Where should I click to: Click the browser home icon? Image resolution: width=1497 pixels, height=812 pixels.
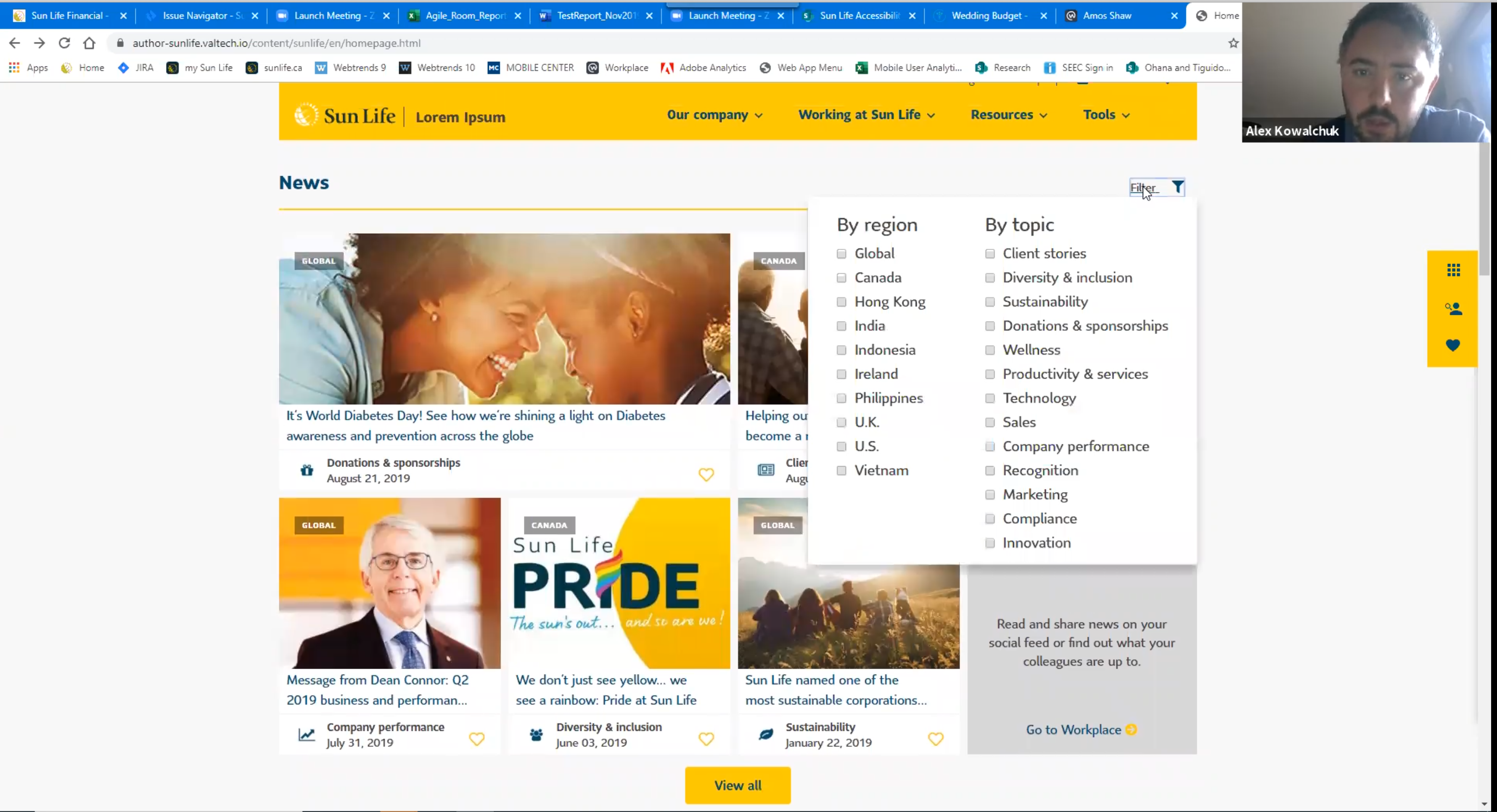click(89, 43)
